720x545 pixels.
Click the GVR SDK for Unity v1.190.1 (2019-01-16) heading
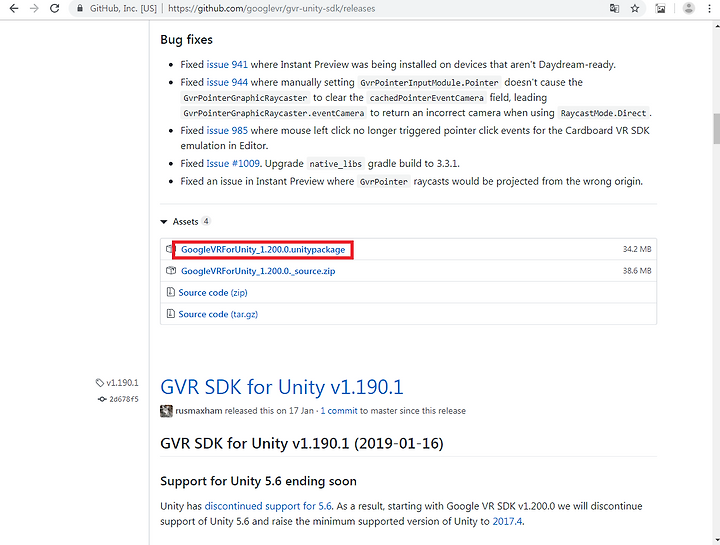pyautogui.click(x=302, y=444)
